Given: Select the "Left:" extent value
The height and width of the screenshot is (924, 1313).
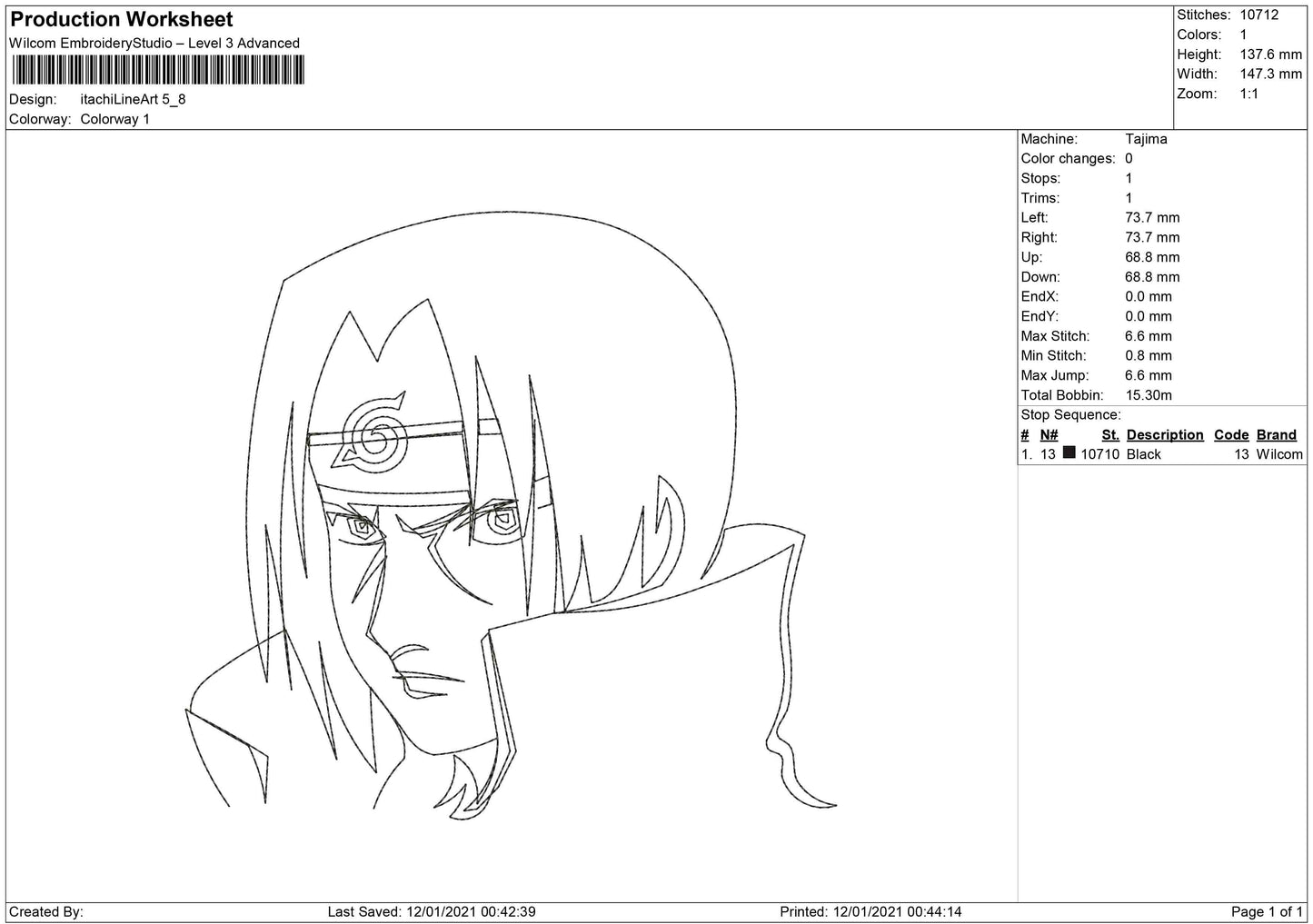Looking at the screenshot, I should click(1153, 218).
